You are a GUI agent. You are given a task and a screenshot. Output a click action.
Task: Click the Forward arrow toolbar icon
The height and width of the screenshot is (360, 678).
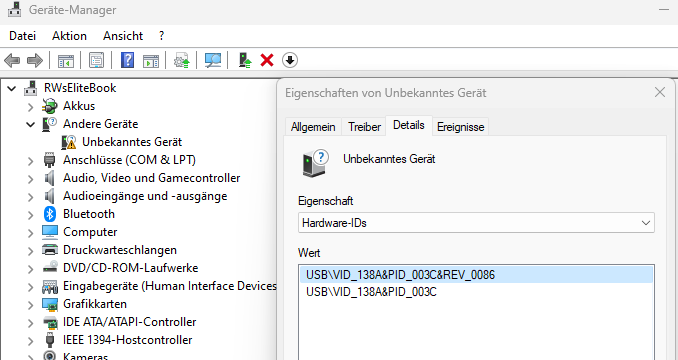[35, 61]
